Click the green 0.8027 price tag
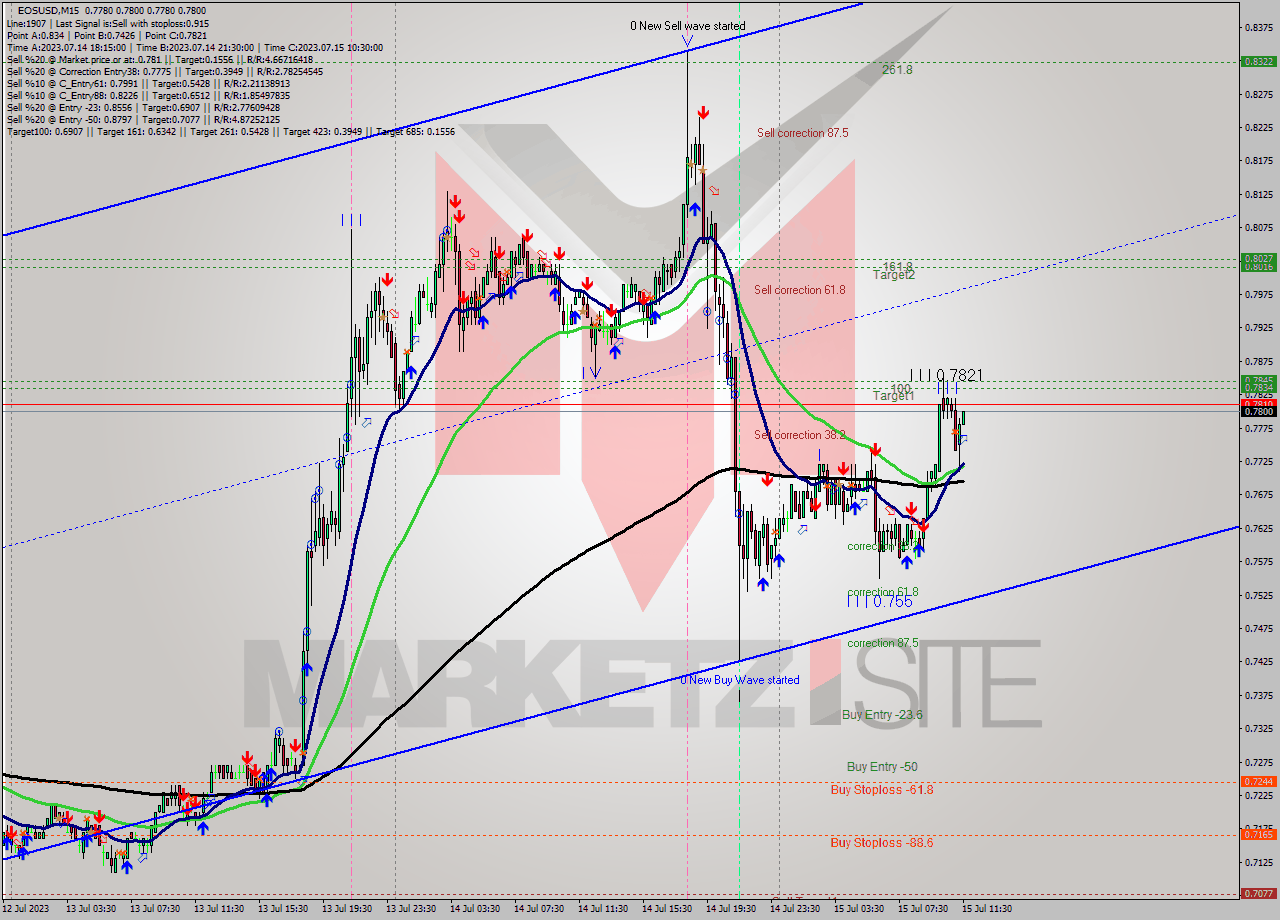The image size is (1280, 920). pos(1257,258)
